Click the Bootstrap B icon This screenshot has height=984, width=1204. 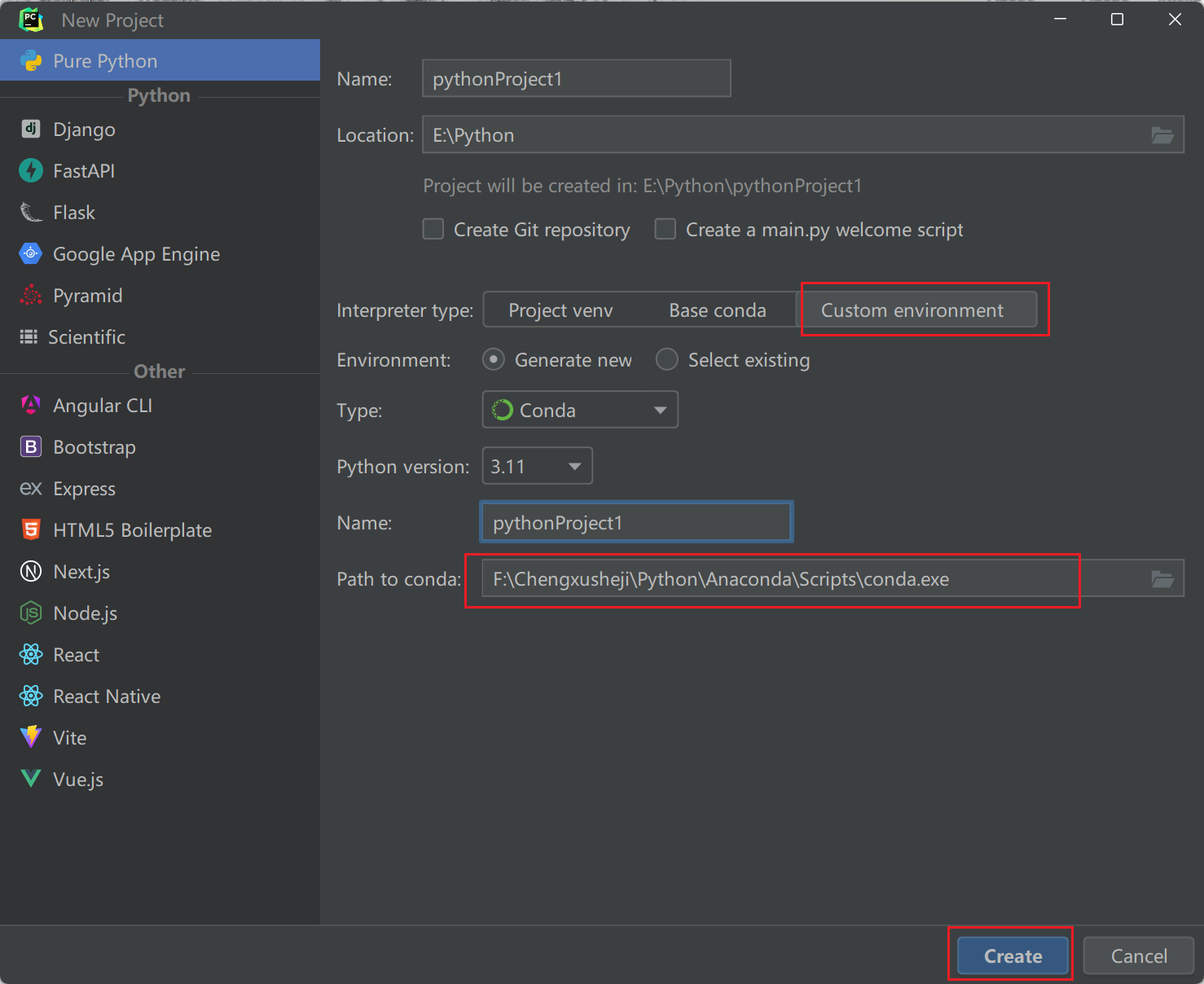[31, 446]
